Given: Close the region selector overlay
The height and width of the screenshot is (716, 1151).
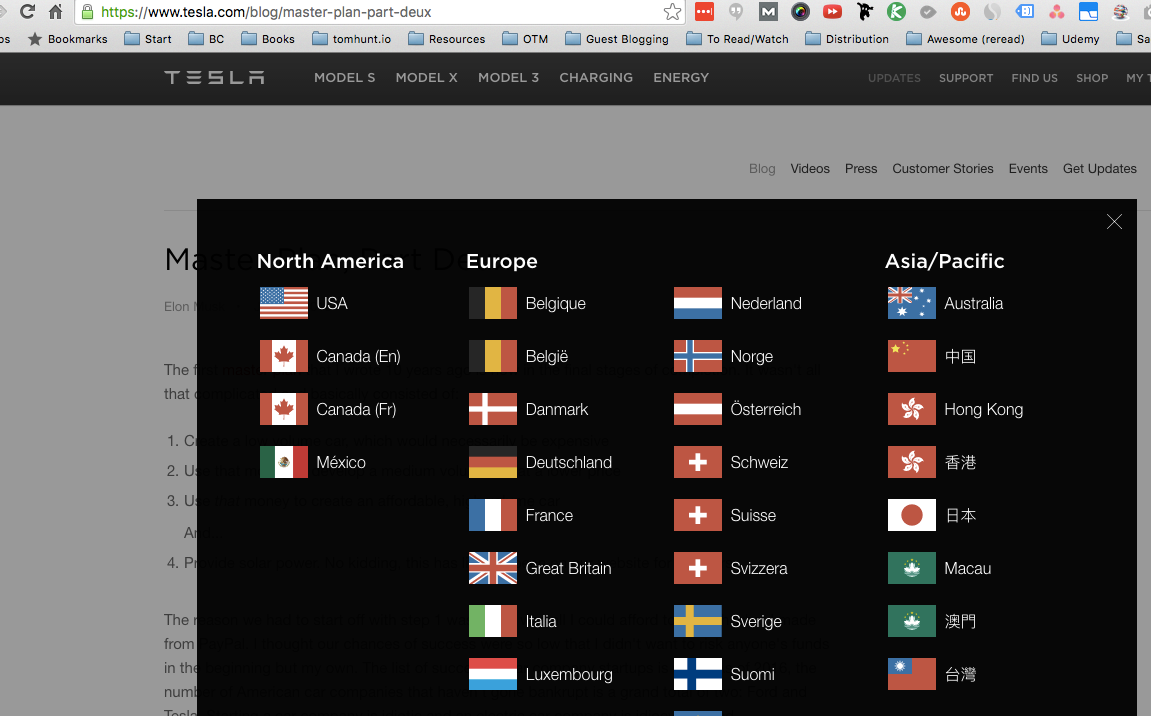Looking at the screenshot, I should (x=1114, y=221).
